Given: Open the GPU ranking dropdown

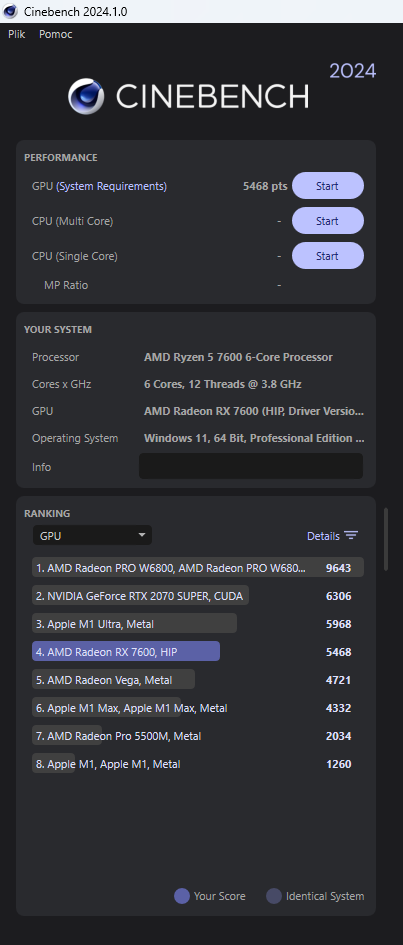Looking at the screenshot, I should tap(92, 535).
